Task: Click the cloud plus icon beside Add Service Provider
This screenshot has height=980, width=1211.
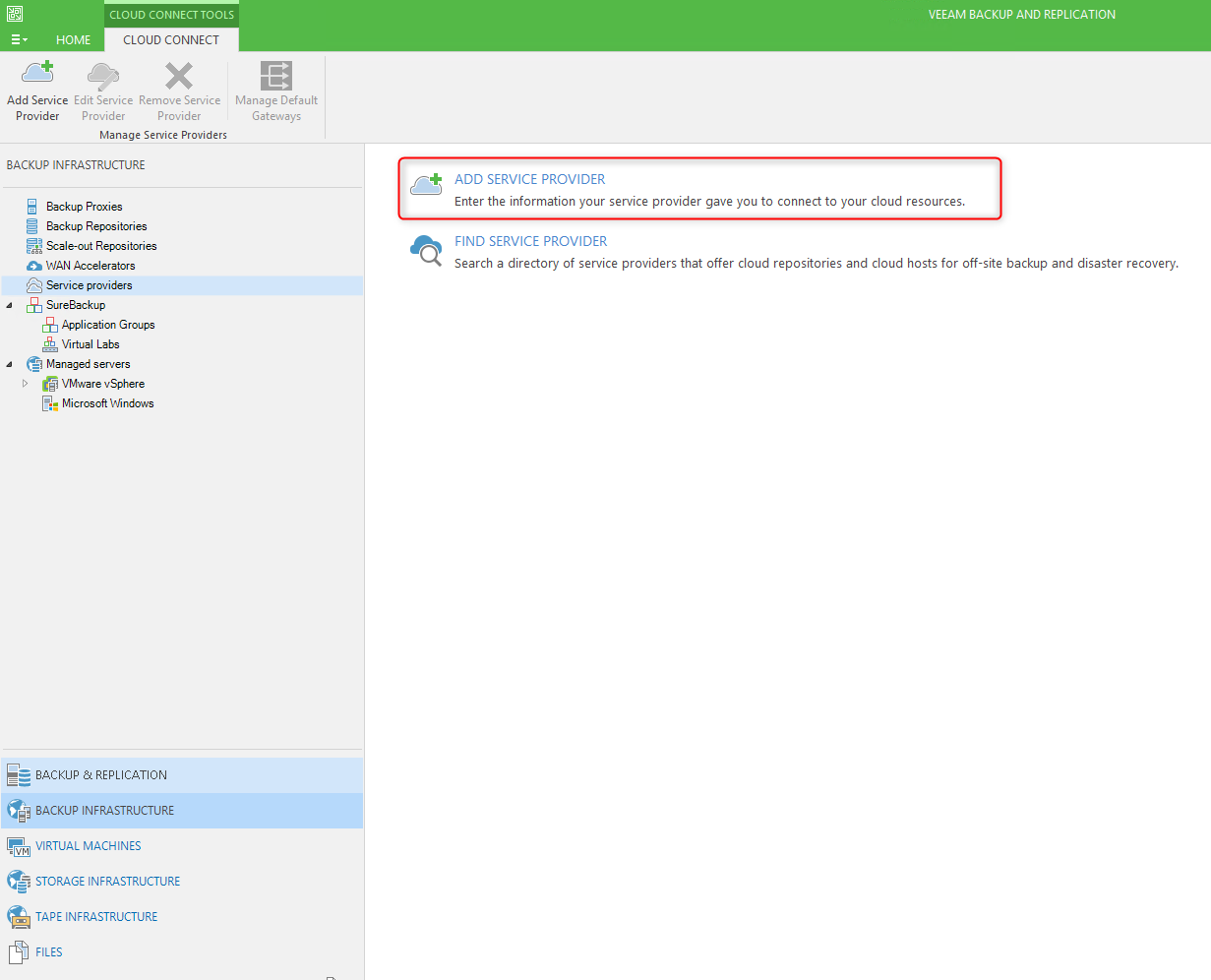Action: 426,184
